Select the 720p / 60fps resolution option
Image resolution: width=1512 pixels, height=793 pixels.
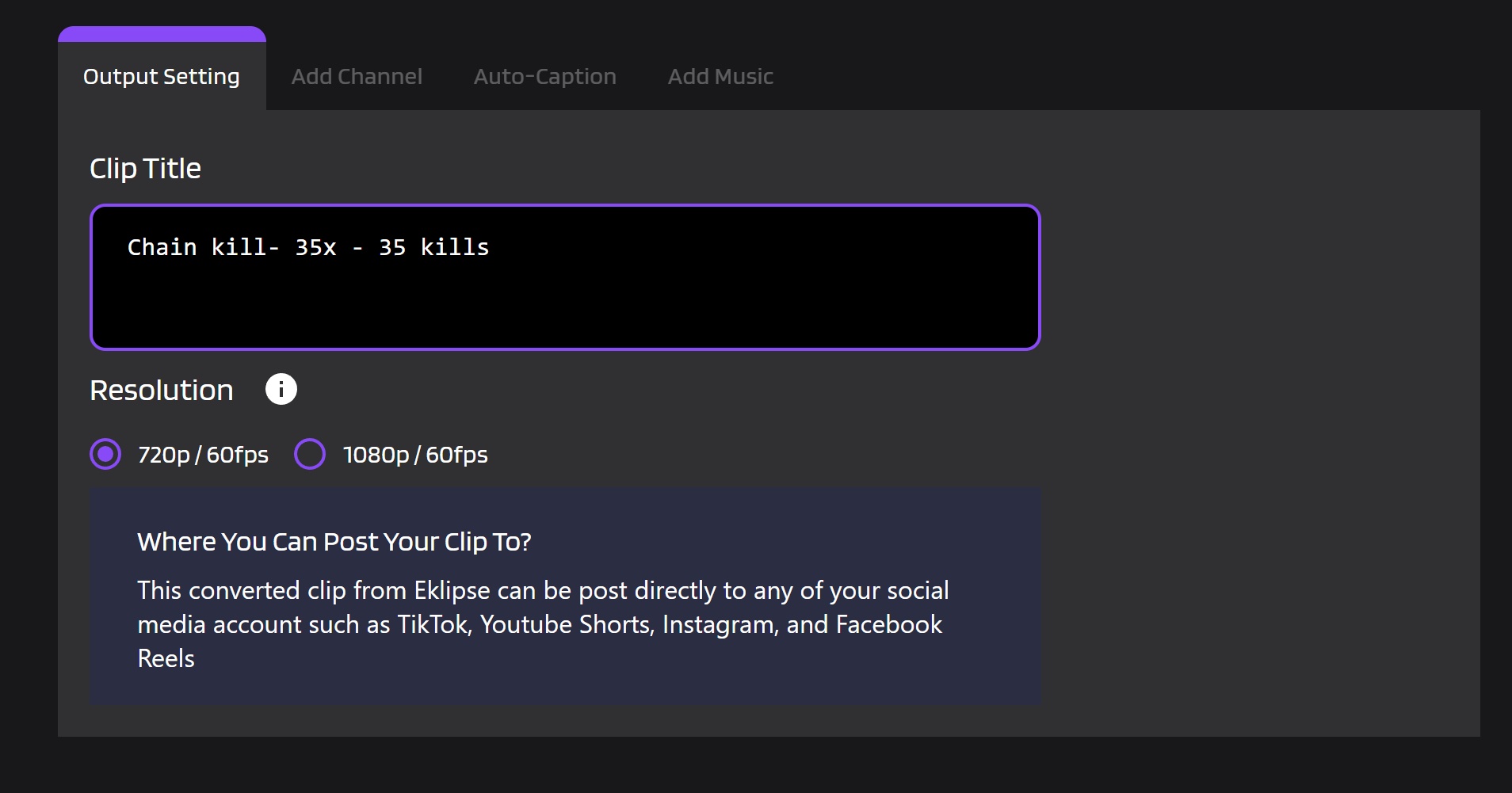(105, 454)
